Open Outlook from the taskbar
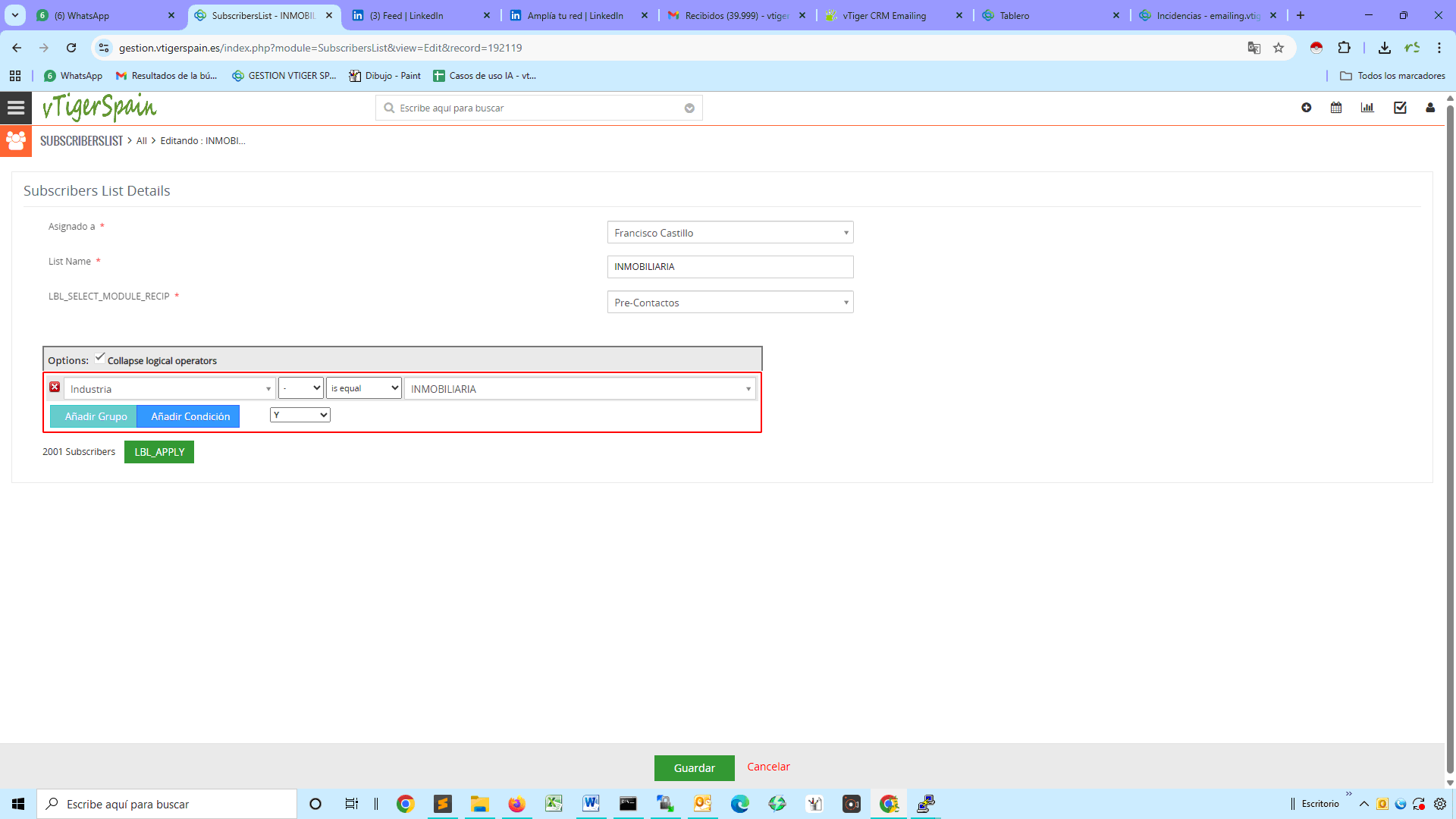Screen dimensions: 1456x819 click(702, 803)
